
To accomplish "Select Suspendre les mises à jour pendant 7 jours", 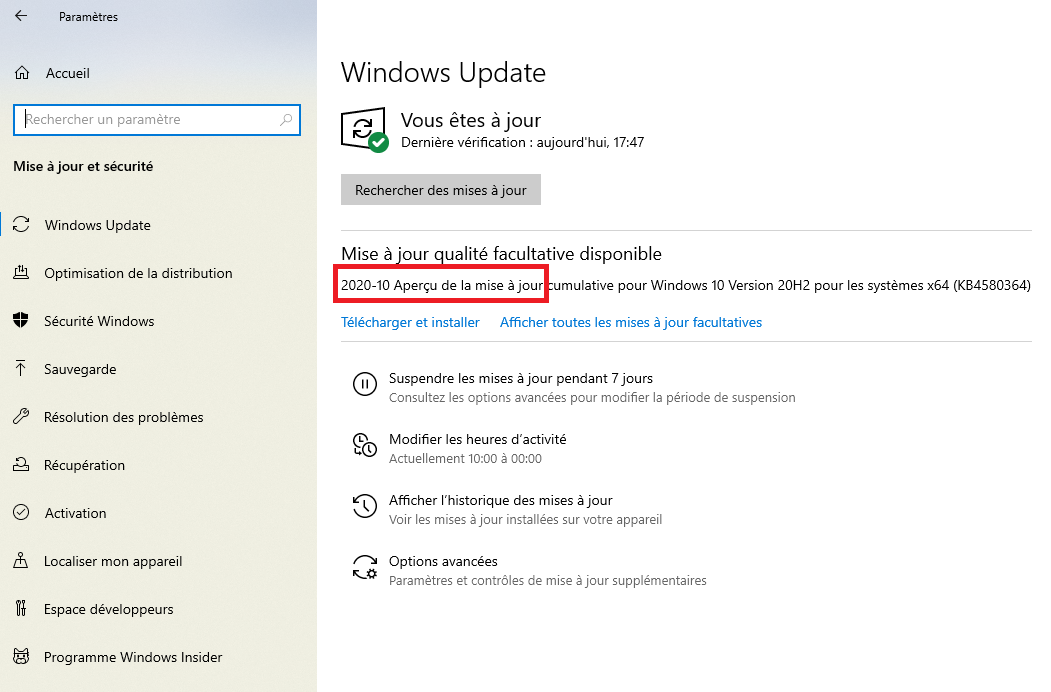I will coord(521,378).
